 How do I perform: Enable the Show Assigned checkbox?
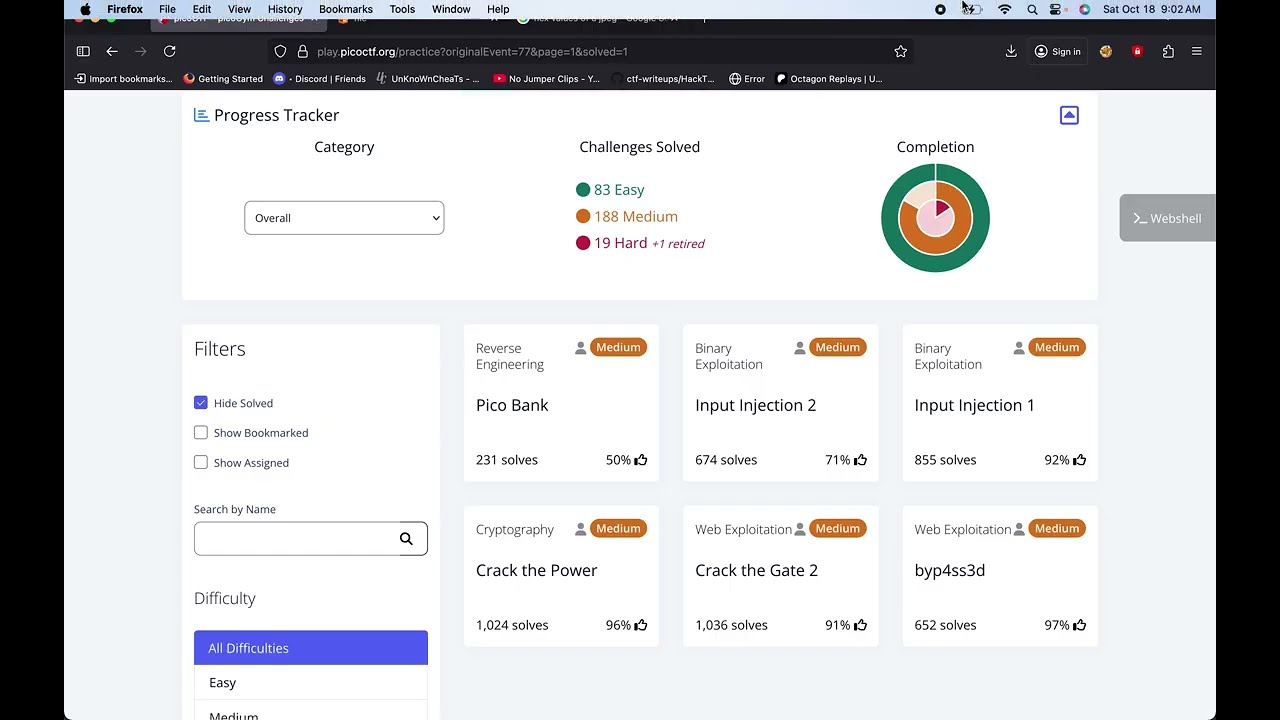point(201,463)
